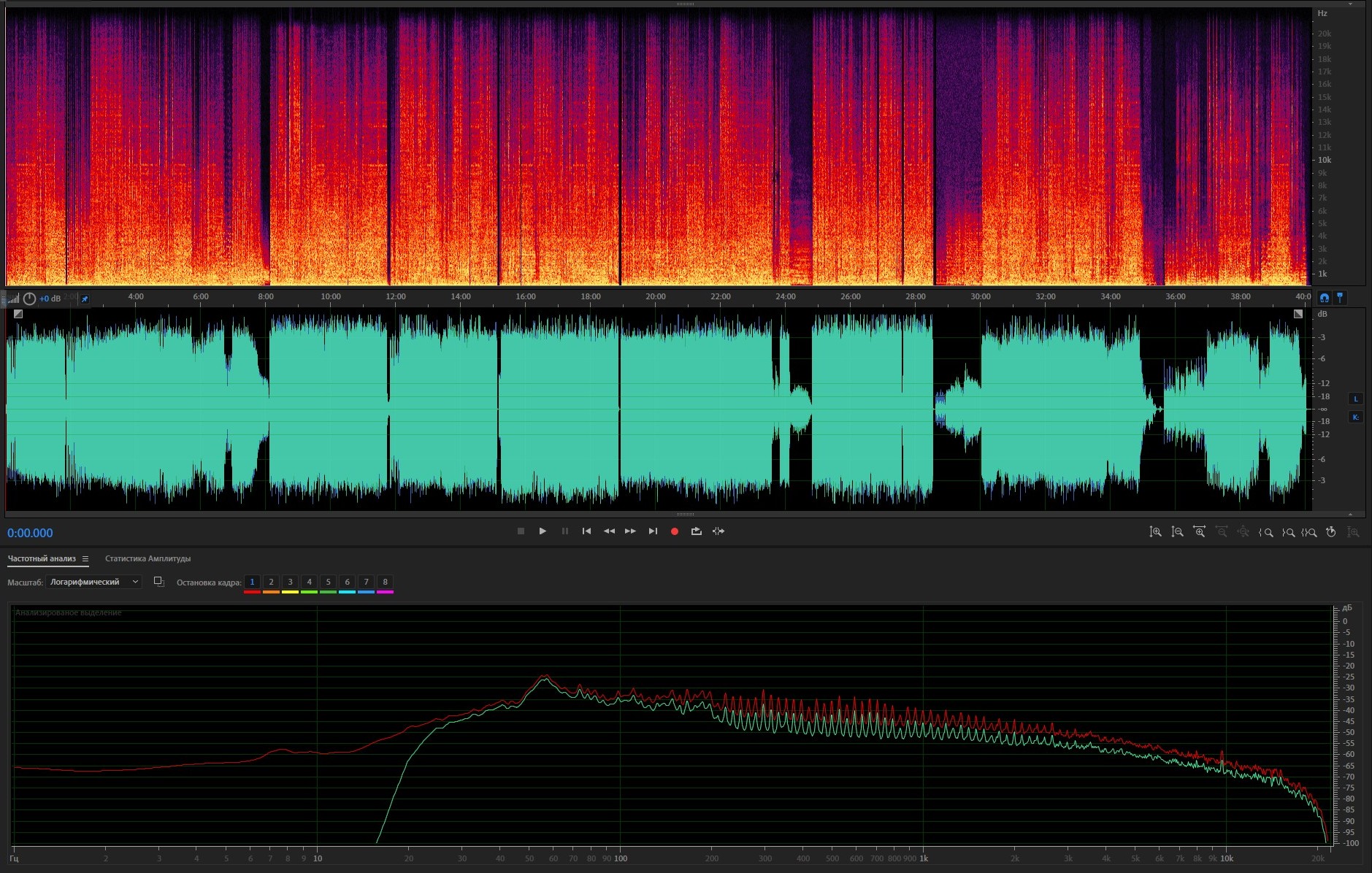Zoom in amplitude icon
The image size is (1372, 873).
pos(1155,532)
